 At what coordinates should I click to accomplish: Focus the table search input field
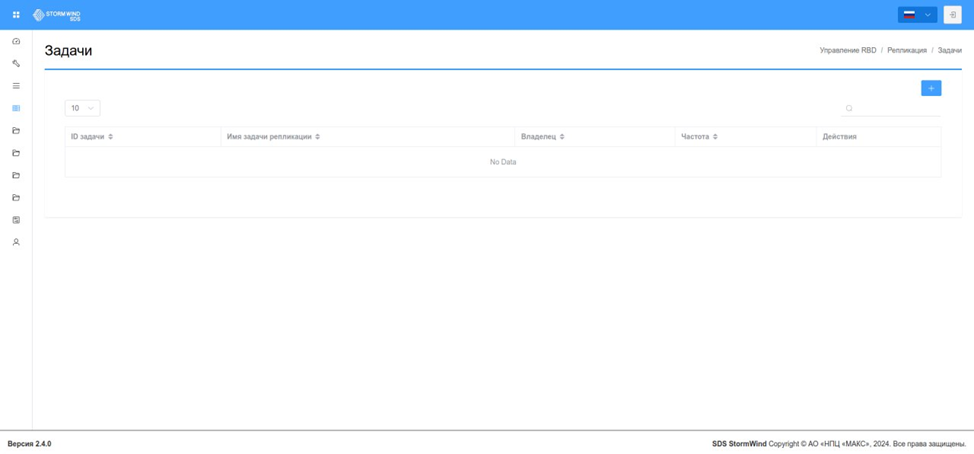[891, 108]
